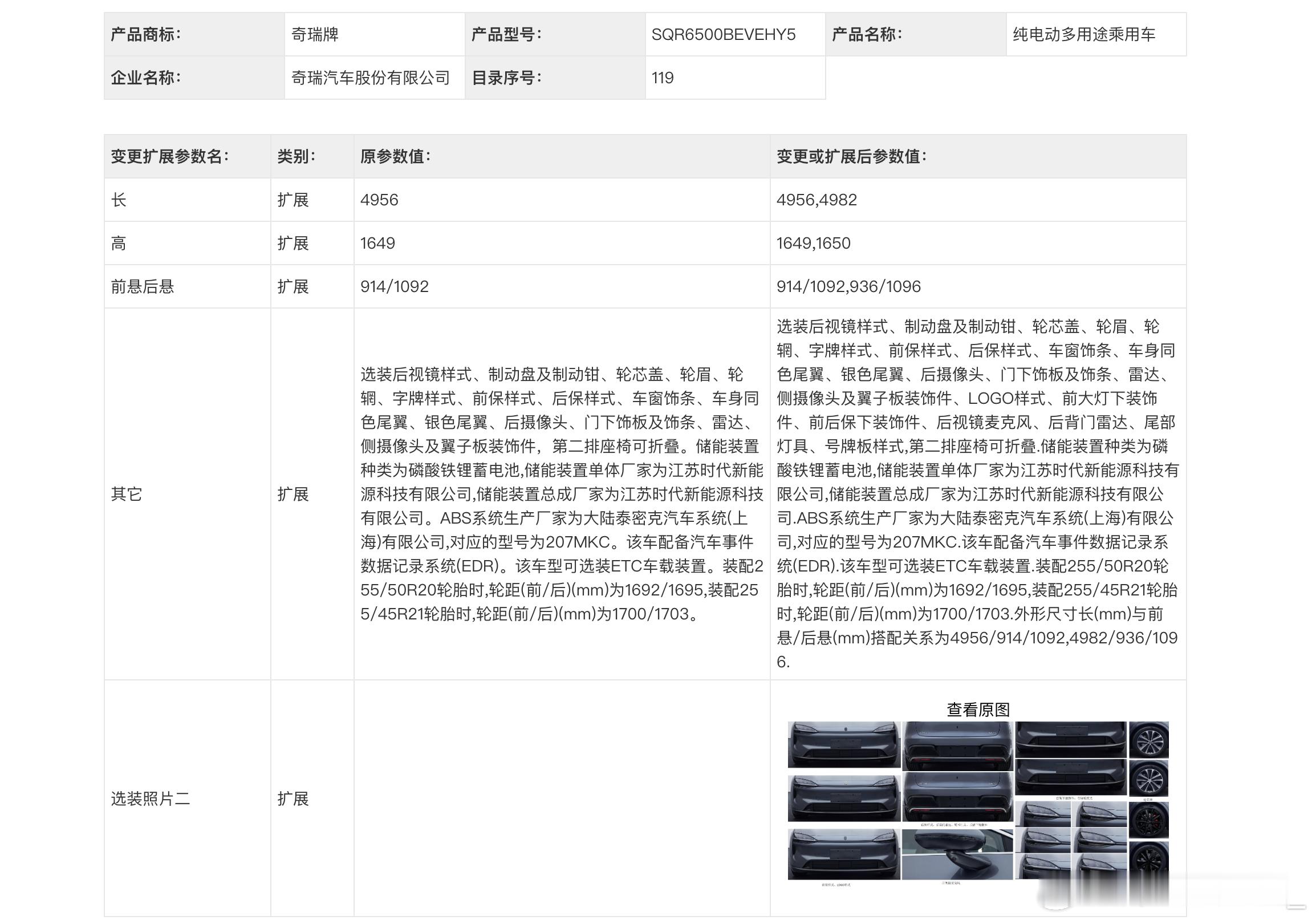Click the 产品型号 label cell
This screenshot has width=1316, height=924.
click(555, 34)
